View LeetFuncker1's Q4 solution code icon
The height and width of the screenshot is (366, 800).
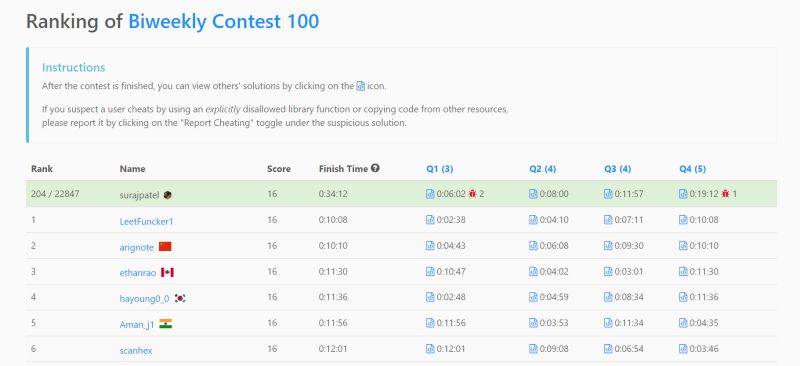pyautogui.click(x=683, y=220)
